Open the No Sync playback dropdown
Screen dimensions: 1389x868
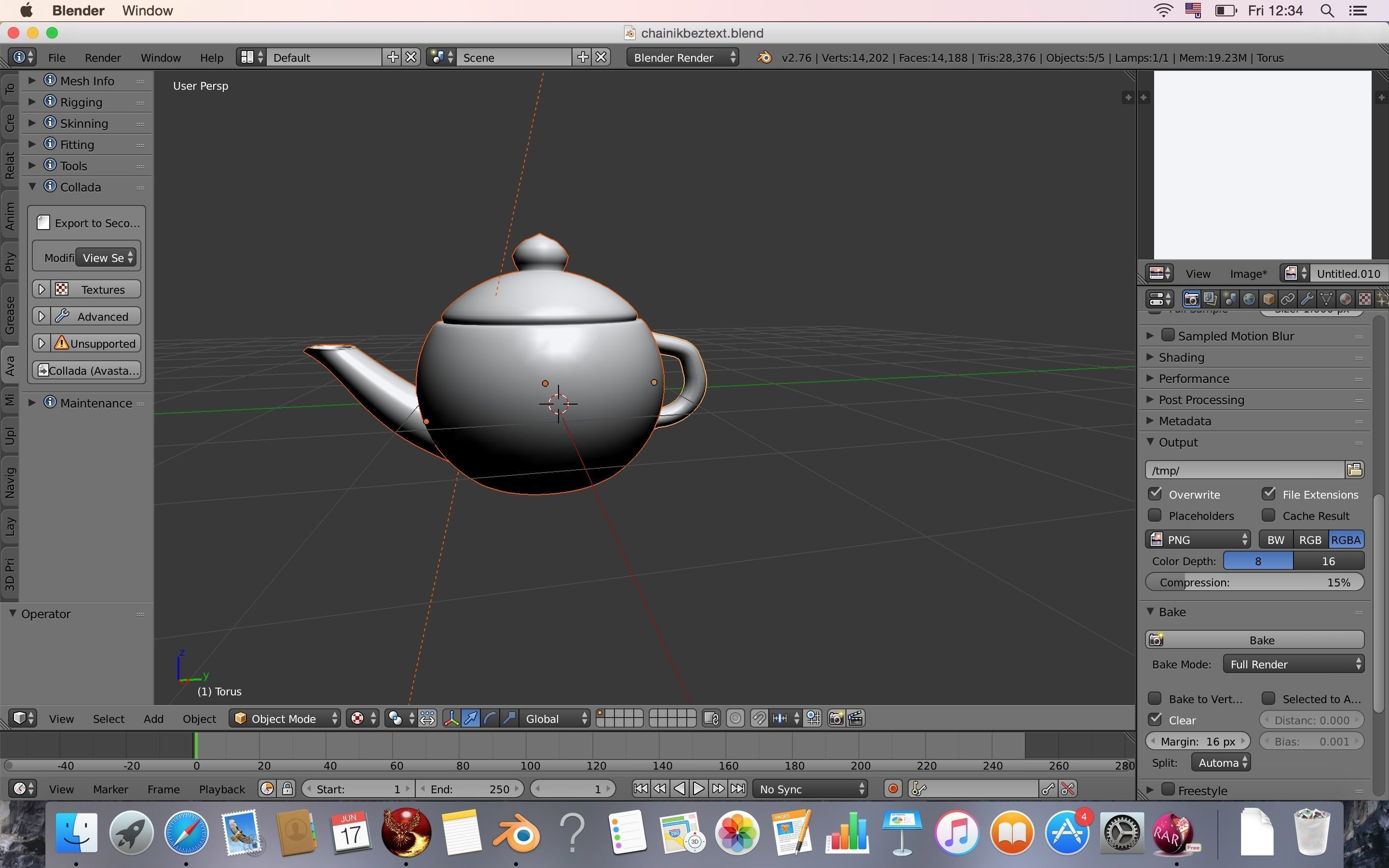pos(810,789)
